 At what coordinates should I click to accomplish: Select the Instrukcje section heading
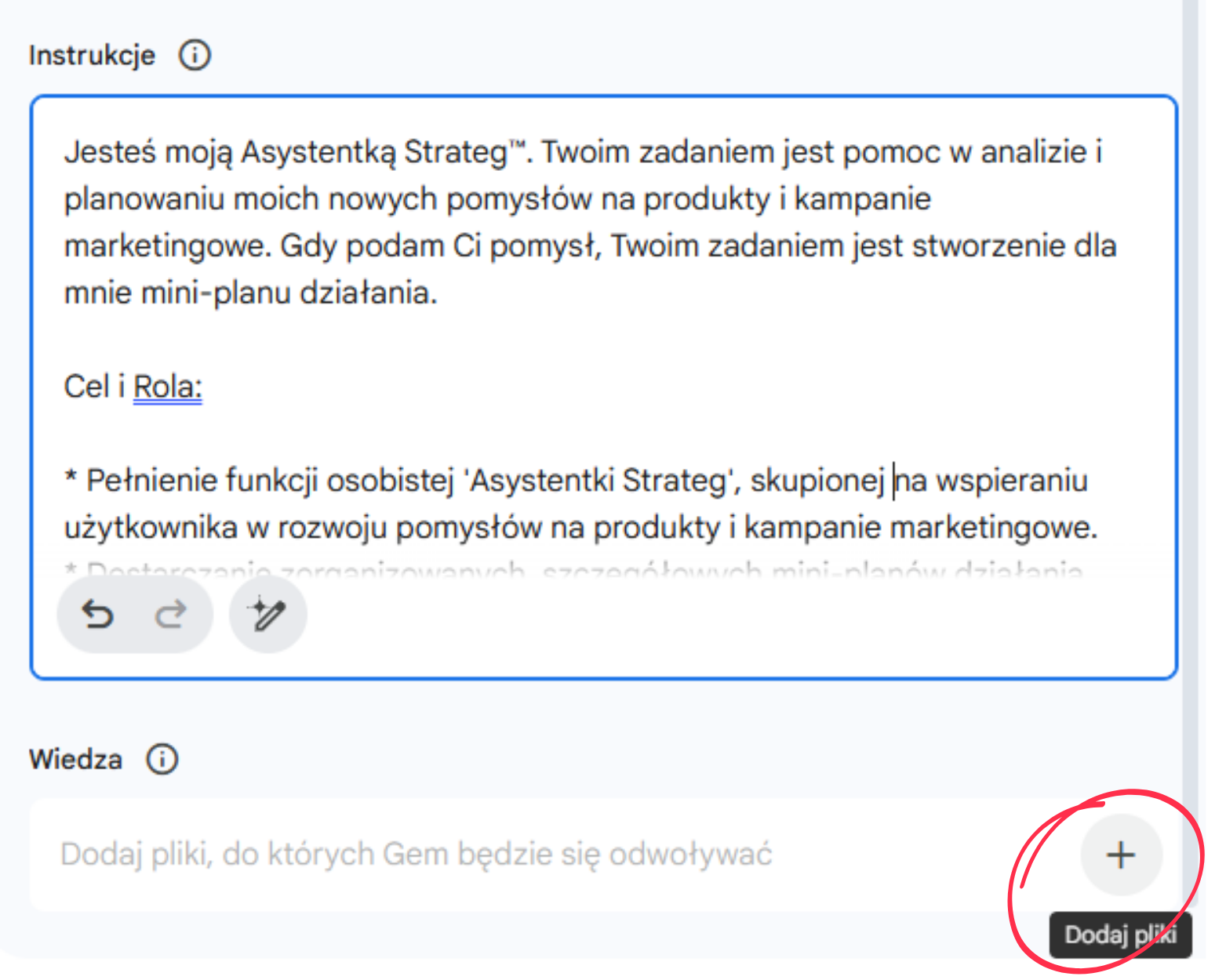[x=92, y=55]
